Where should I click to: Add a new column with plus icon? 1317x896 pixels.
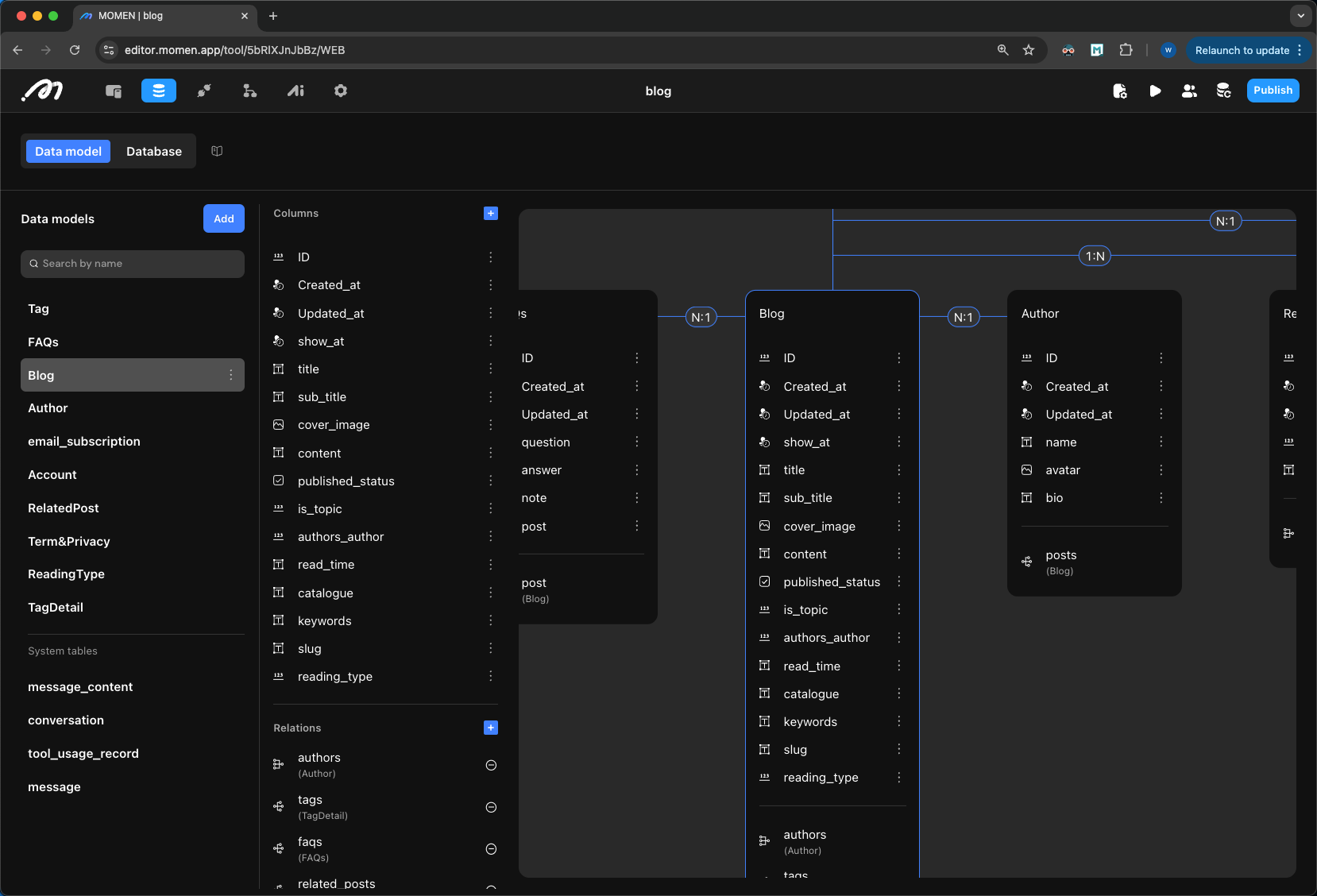tap(491, 213)
